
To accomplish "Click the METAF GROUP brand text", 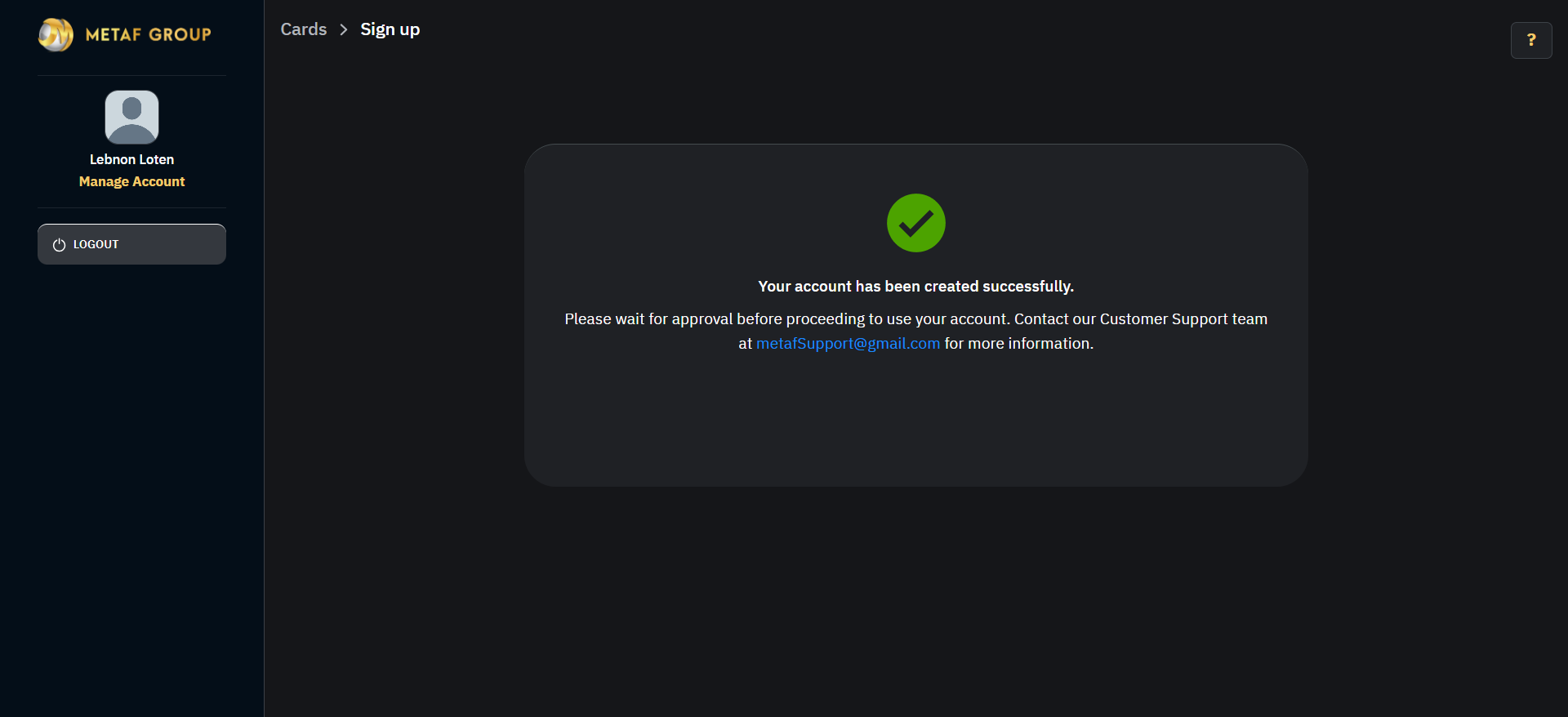I will 149,34.
